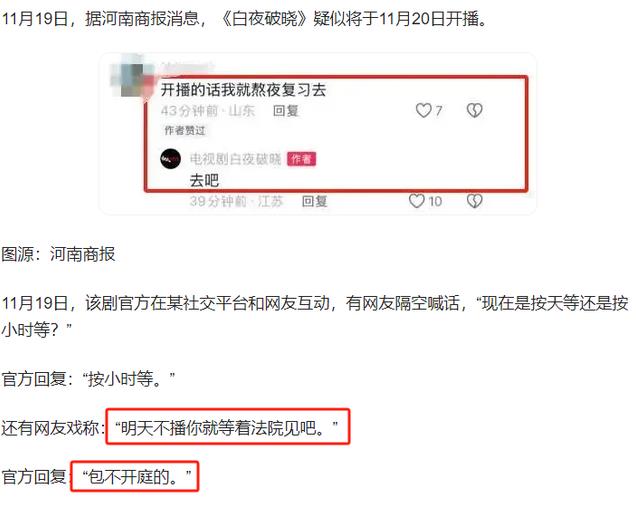
Task: Click the comment text 开播的话我就熬夜复习去
Action: point(243,90)
